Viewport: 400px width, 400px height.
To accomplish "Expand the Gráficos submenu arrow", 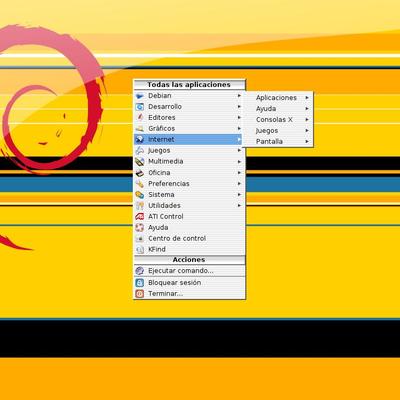I will click(x=239, y=129).
